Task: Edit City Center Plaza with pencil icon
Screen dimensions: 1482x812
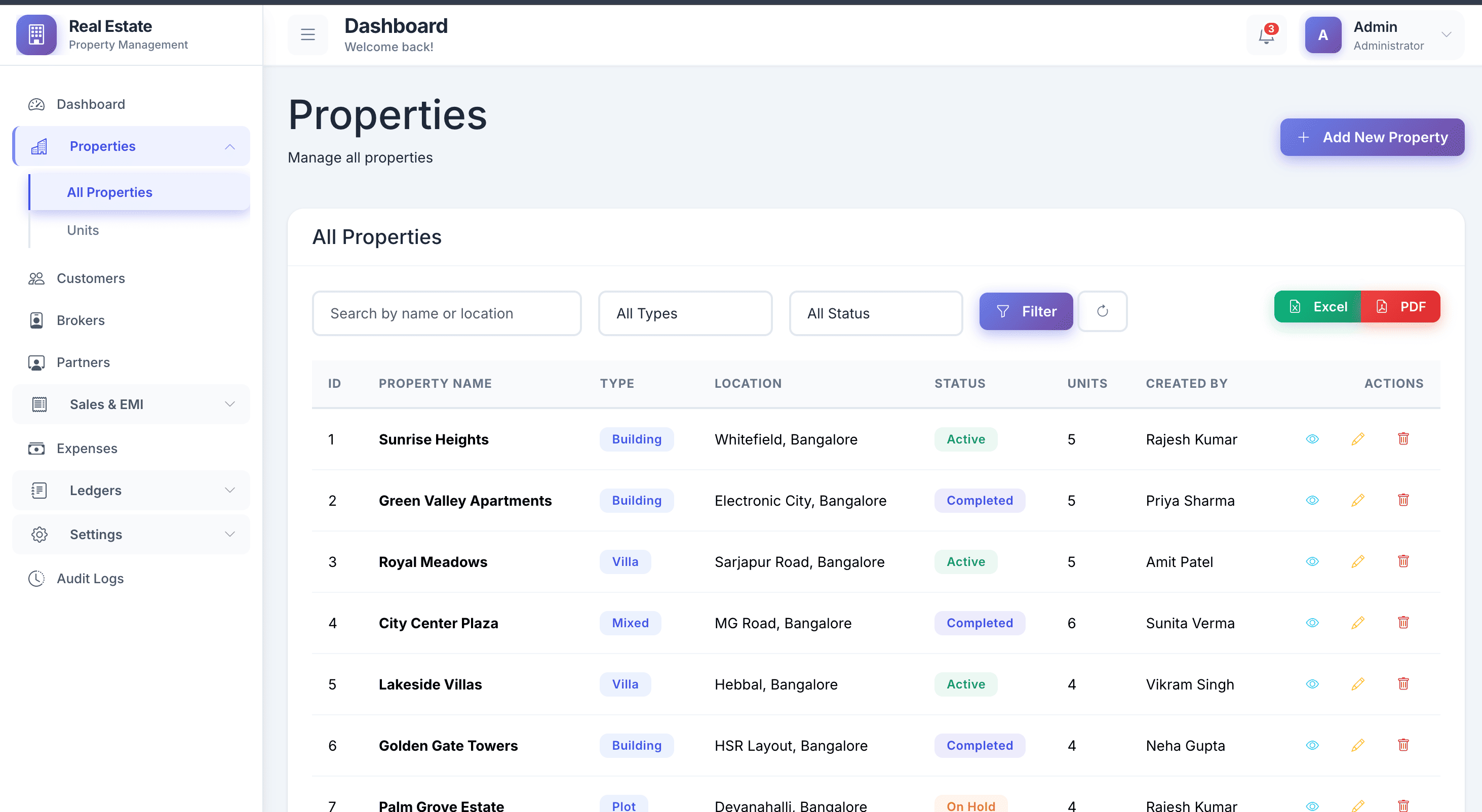Action: (x=1358, y=623)
